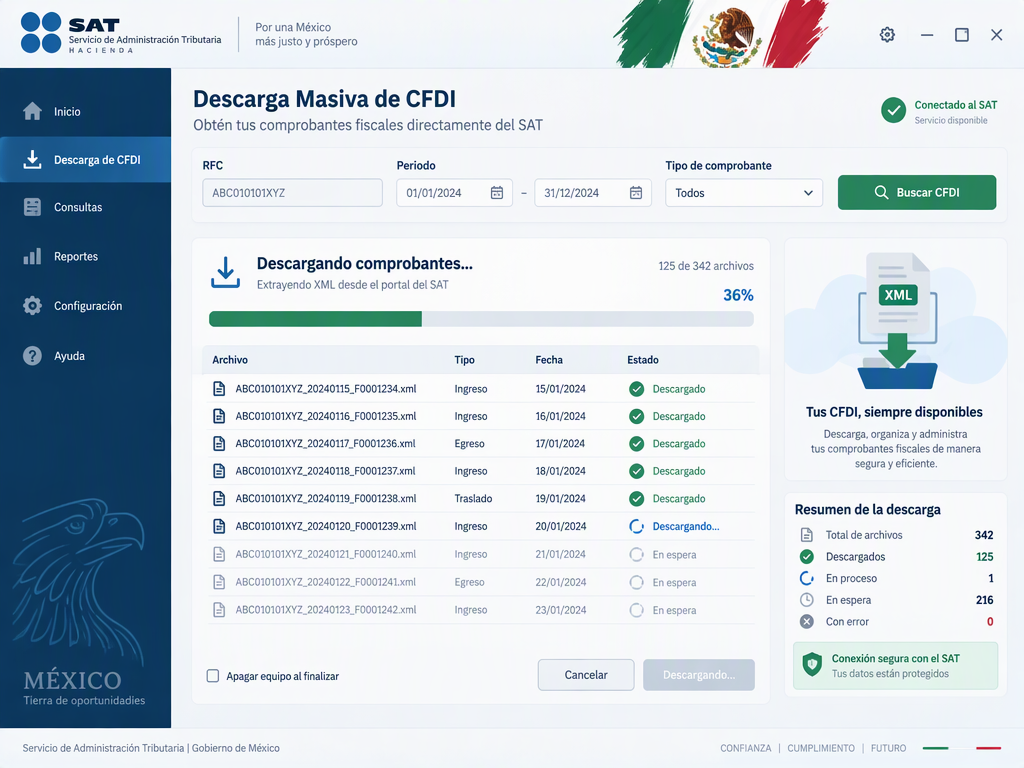The width and height of the screenshot is (1024, 768).
Task: Select file ABC010101XYZ_20240119_F0001238.xml
Action: pyautogui.click(x=482, y=499)
